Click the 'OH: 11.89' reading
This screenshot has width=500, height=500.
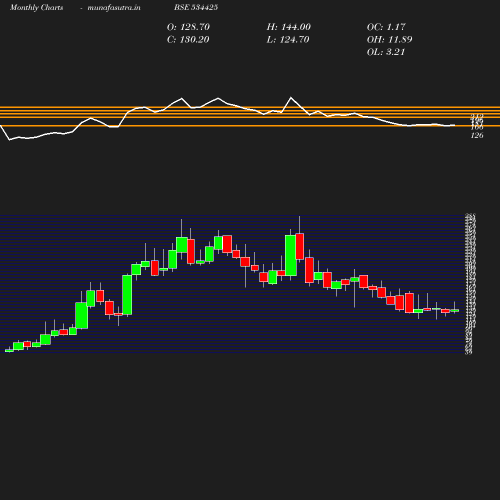(389, 40)
